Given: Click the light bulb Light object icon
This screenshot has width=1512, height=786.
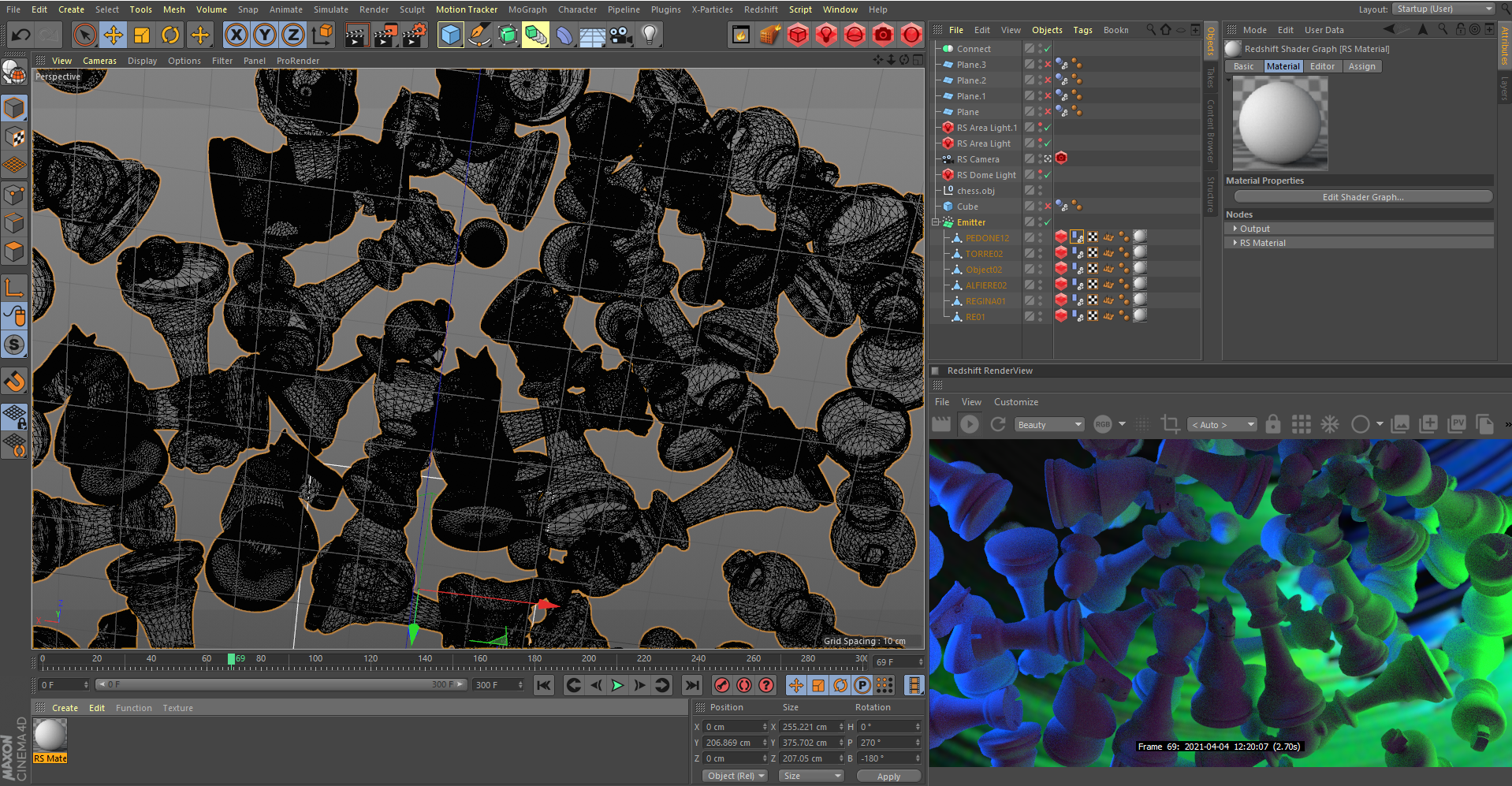Looking at the screenshot, I should [649, 35].
